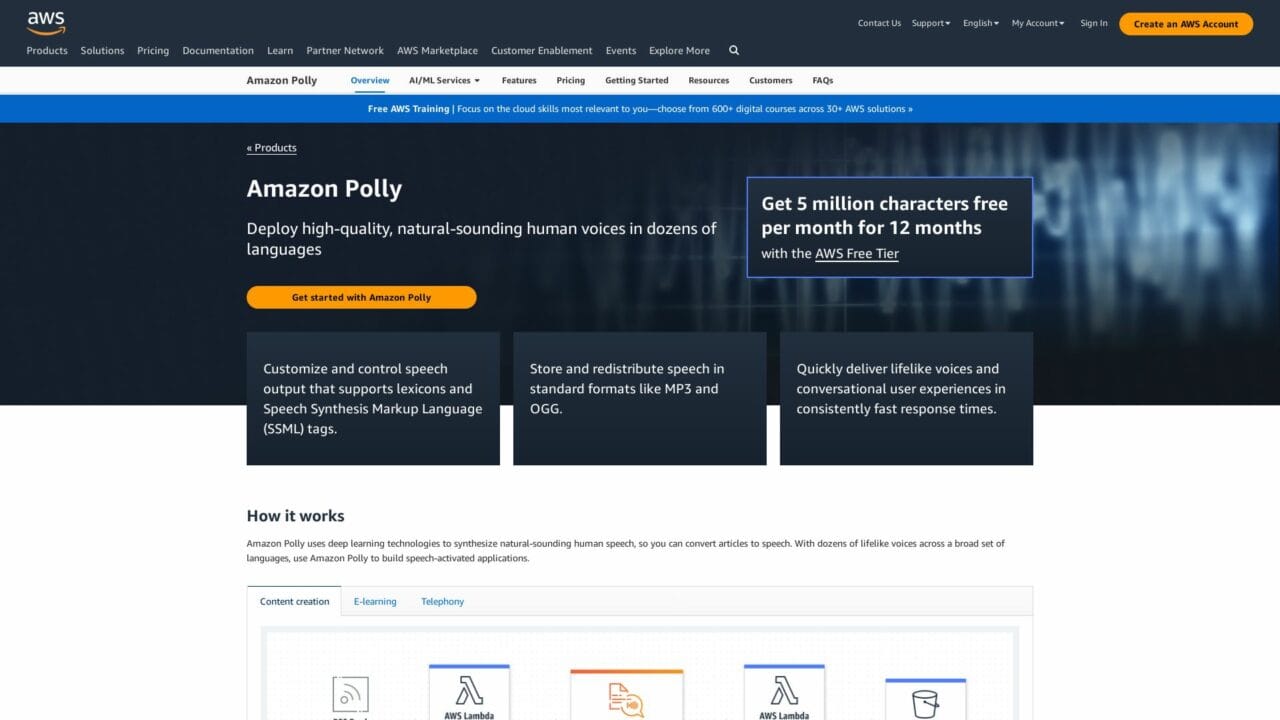1280x720 pixels.
Task: Select the Overview tab
Action: pos(369,80)
